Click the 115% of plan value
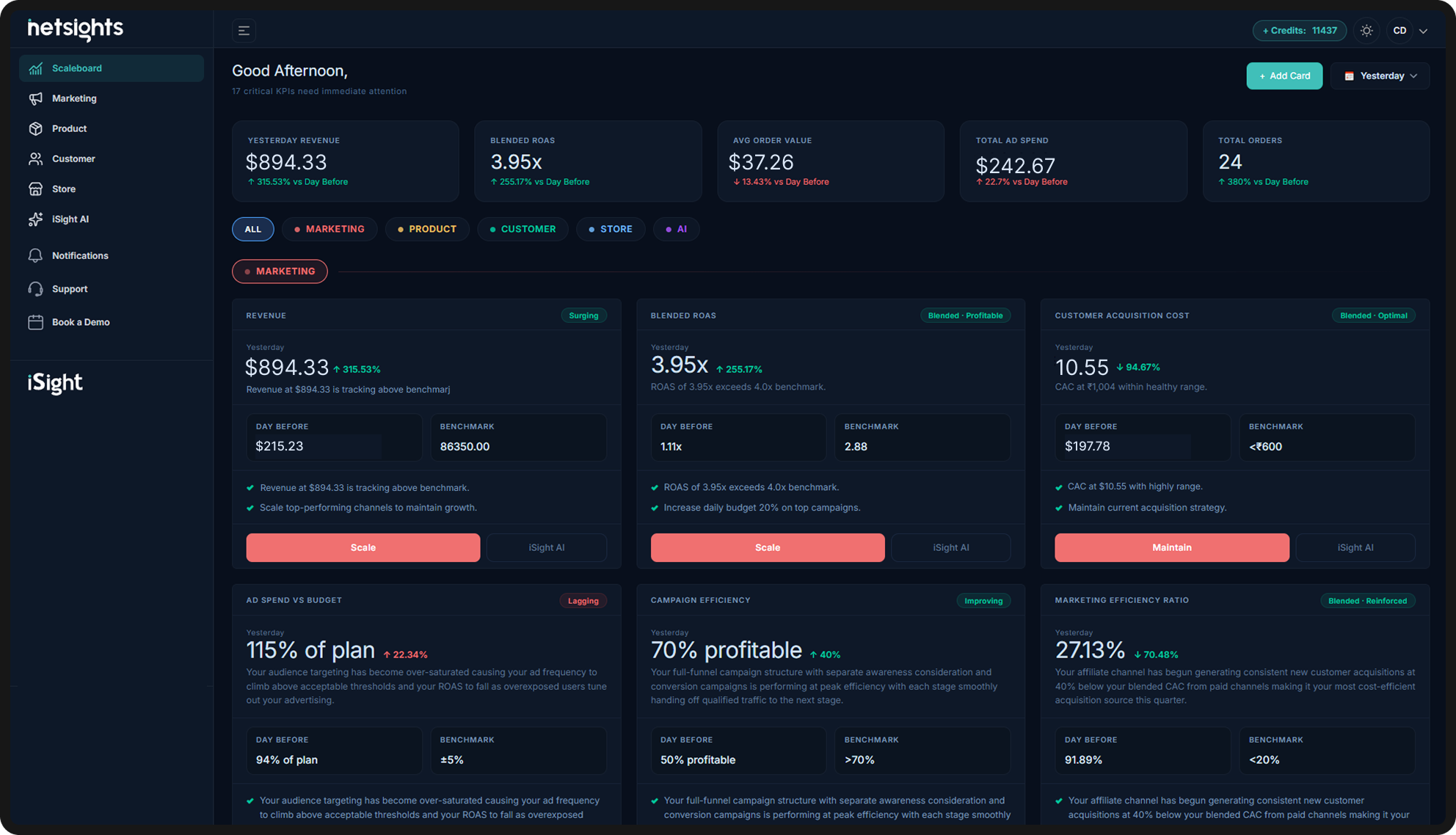Screen dimensions: 1456x835 click(310, 650)
